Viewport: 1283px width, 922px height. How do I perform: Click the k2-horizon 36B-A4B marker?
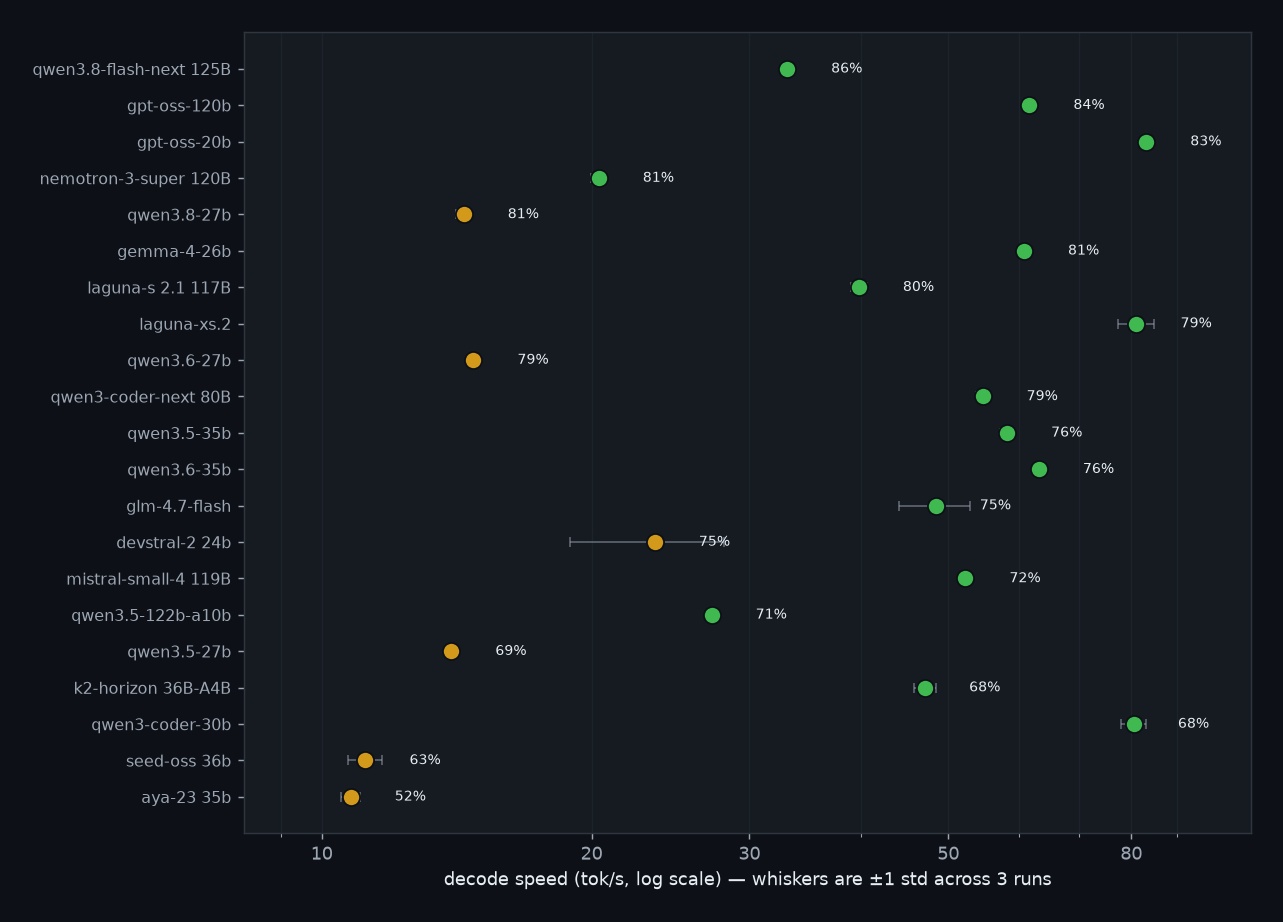(925, 688)
